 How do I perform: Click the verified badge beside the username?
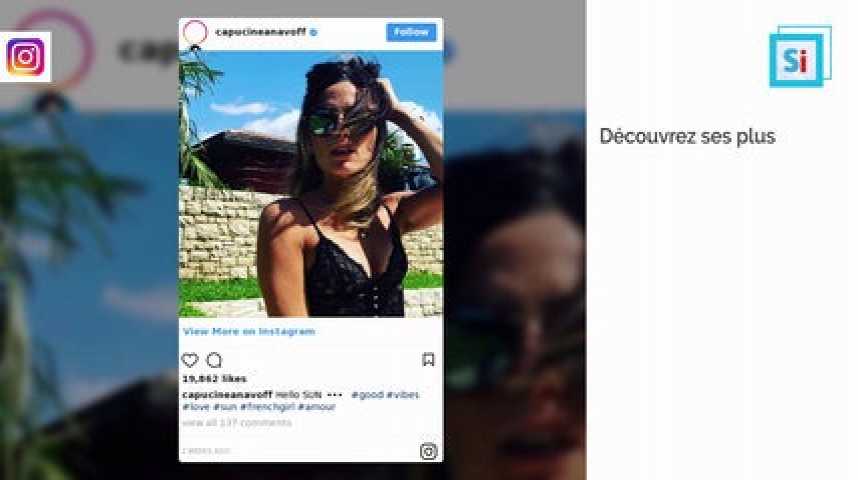[x=314, y=32]
